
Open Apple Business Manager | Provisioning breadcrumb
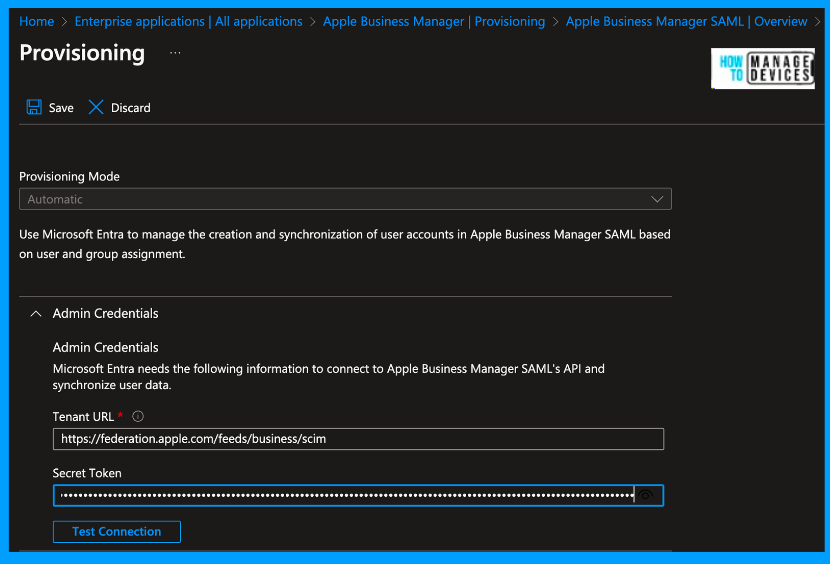click(x=434, y=21)
